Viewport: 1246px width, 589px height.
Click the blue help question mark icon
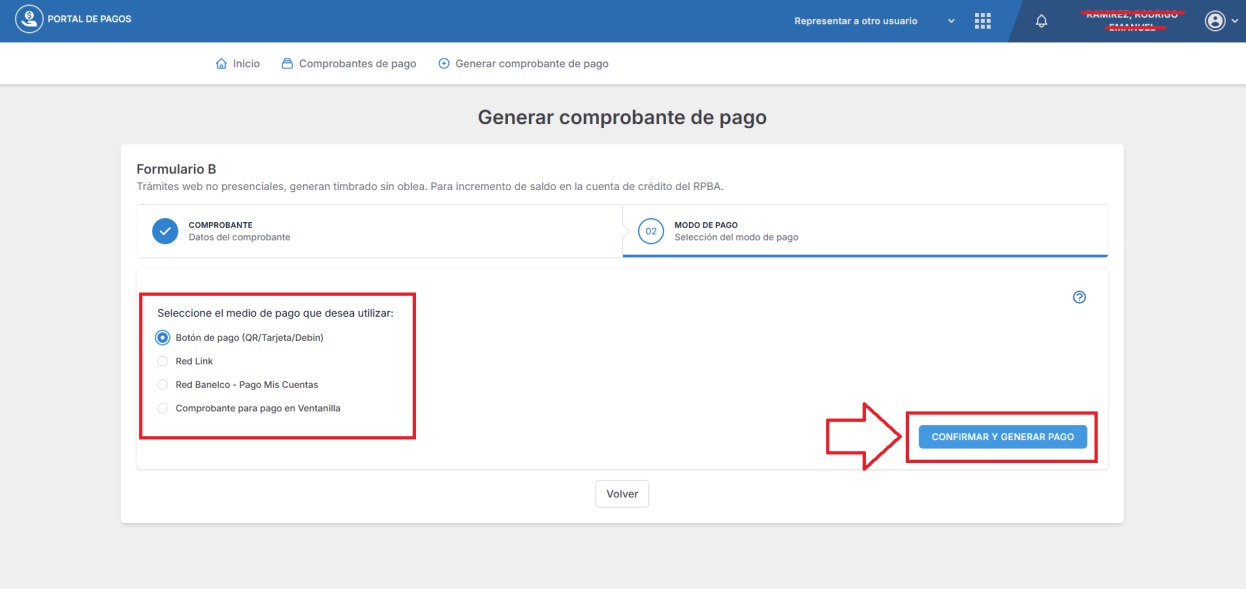(x=1079, y=297)
